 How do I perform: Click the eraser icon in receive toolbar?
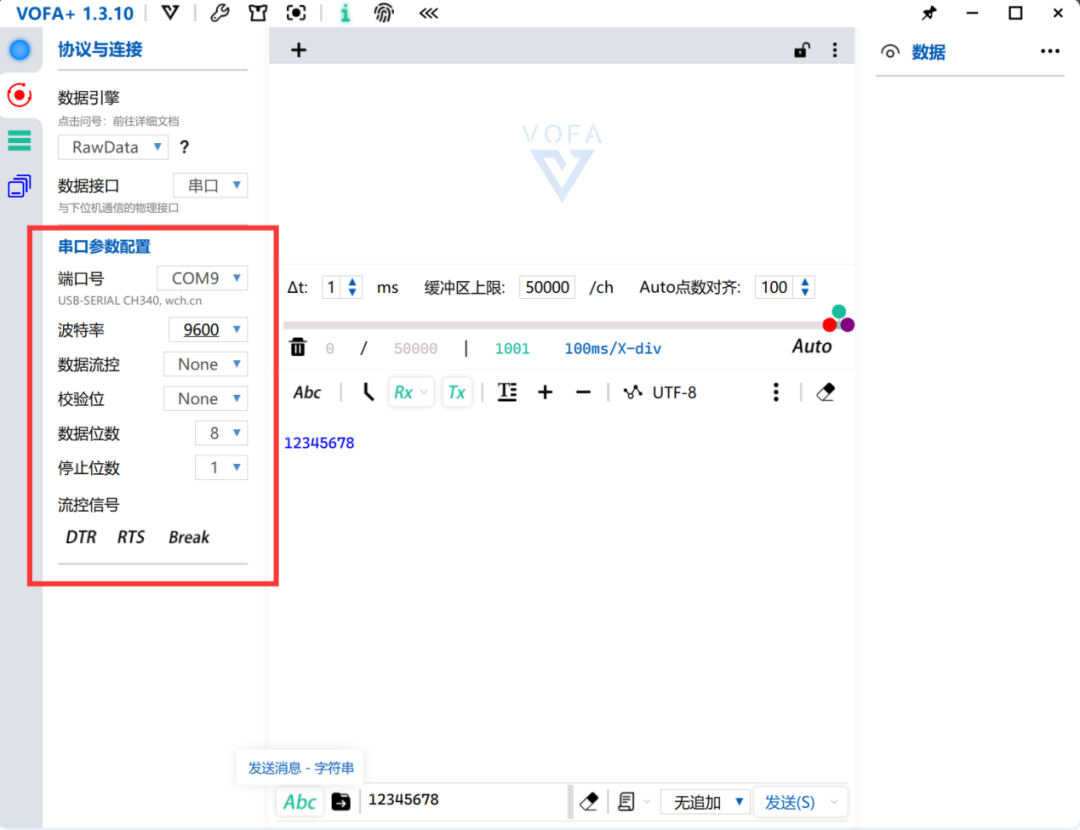click(825, 393)
